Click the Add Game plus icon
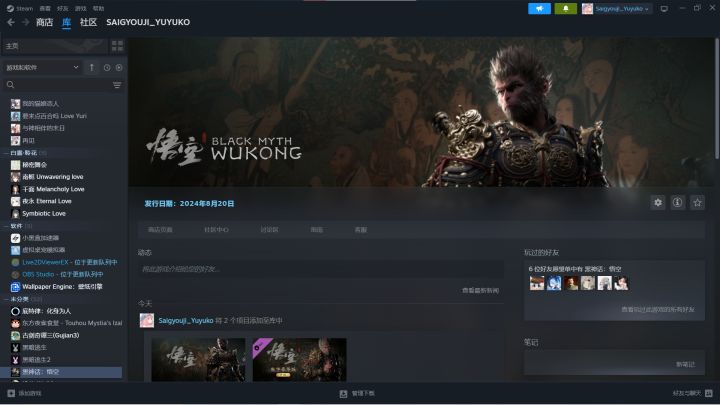Image resolution: width=720 pixels, height=405 pixels. pos(11,393)
